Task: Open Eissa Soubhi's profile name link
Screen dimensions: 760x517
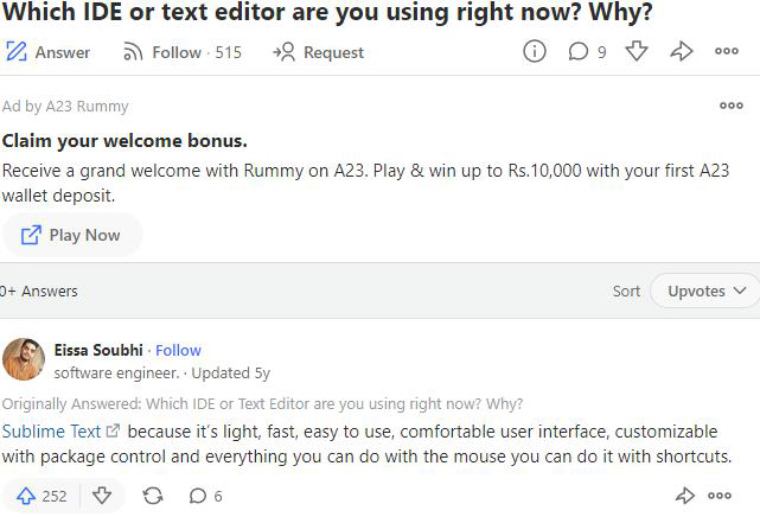Action: [x=98, y=350]
